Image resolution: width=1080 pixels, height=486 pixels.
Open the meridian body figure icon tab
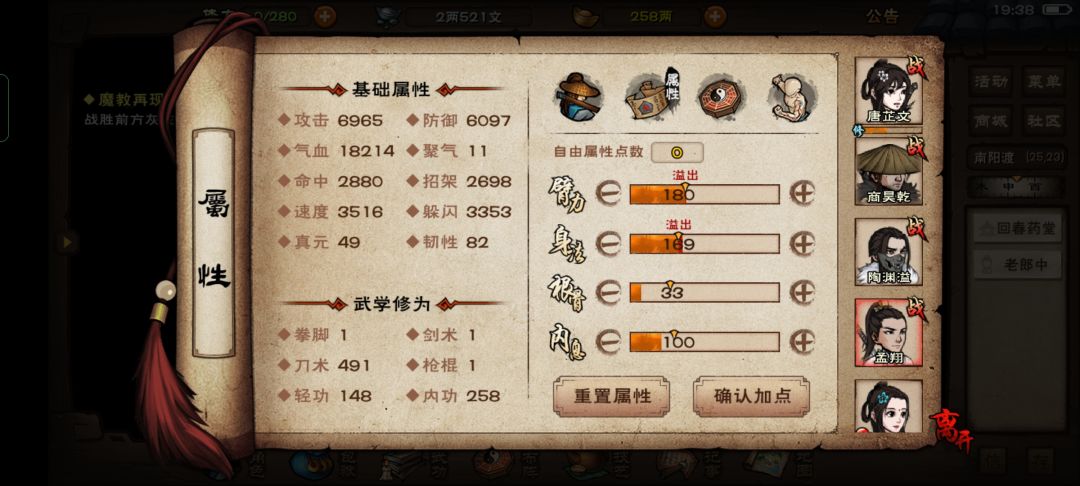792,98
